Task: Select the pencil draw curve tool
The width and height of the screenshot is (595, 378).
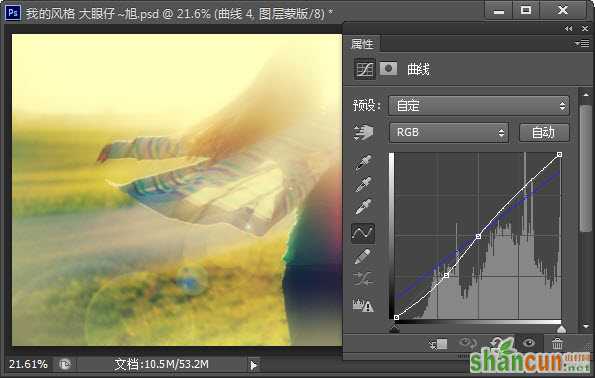Action: point(363,257)
